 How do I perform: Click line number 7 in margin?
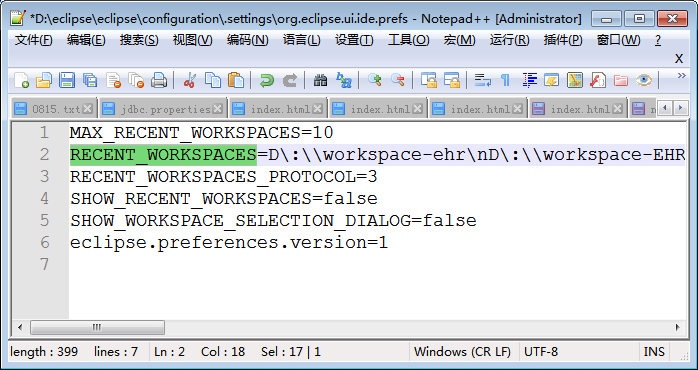(44, 264)
